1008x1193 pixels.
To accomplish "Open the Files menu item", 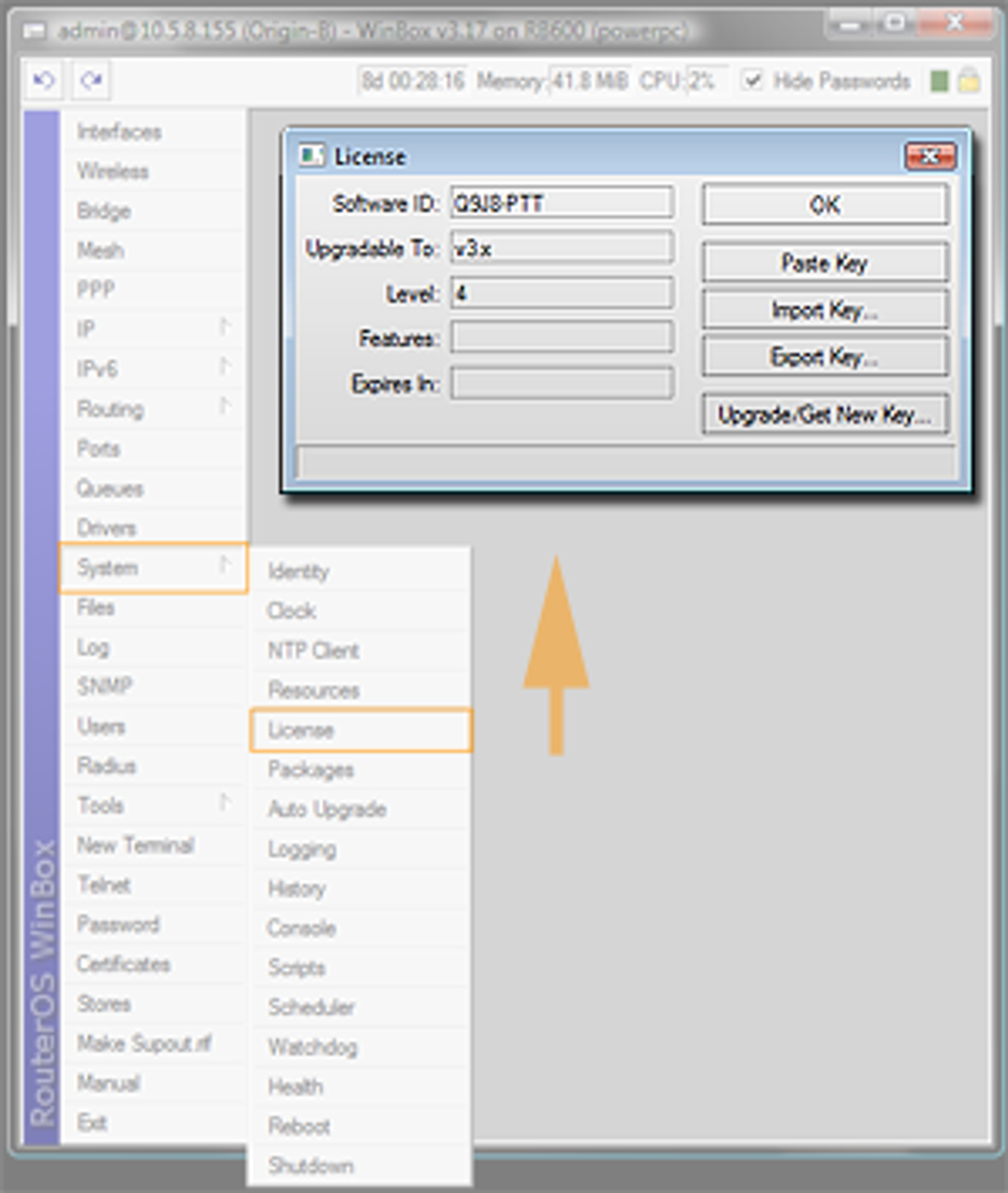I will tap(154, 608).
